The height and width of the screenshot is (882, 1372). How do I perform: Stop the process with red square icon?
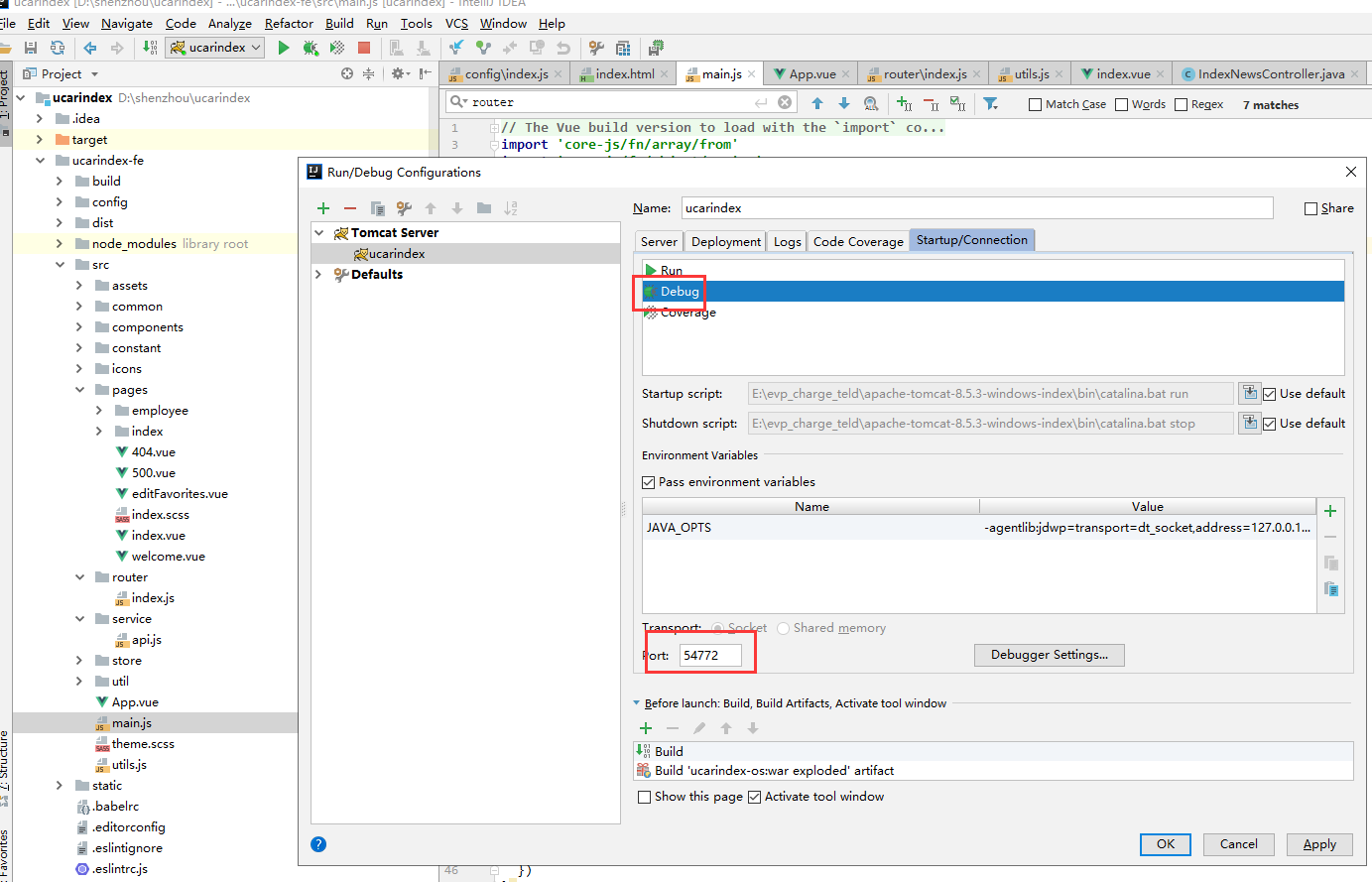point(364,48)
